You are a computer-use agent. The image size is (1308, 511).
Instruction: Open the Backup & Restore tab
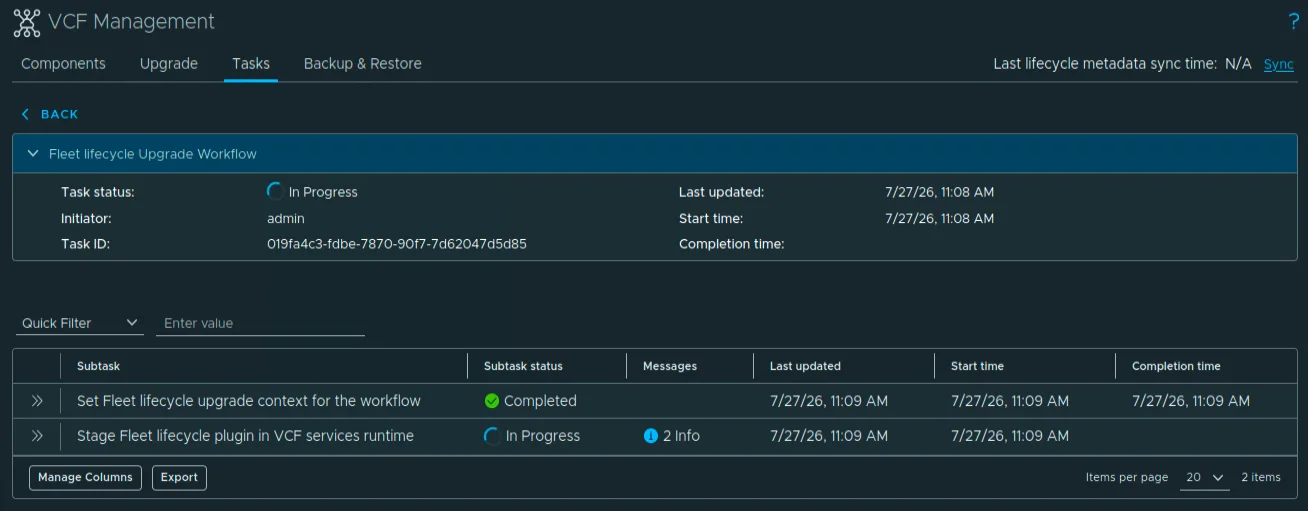coord(363,63)
